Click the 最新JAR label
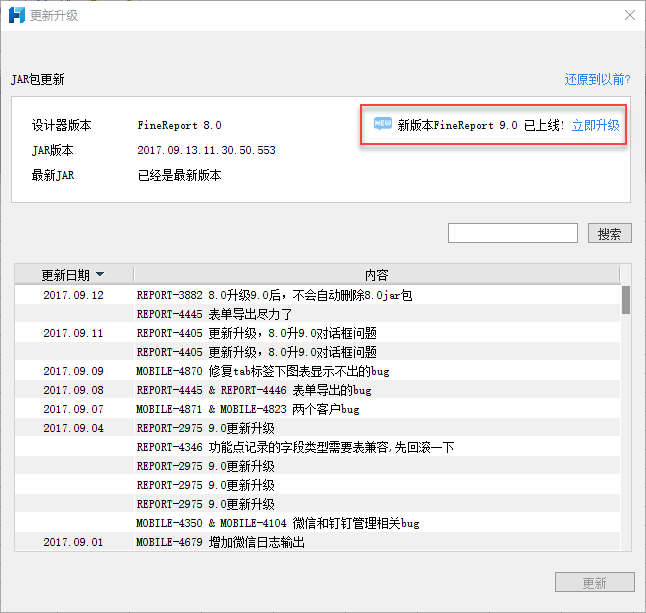 (x=53, y=175)
